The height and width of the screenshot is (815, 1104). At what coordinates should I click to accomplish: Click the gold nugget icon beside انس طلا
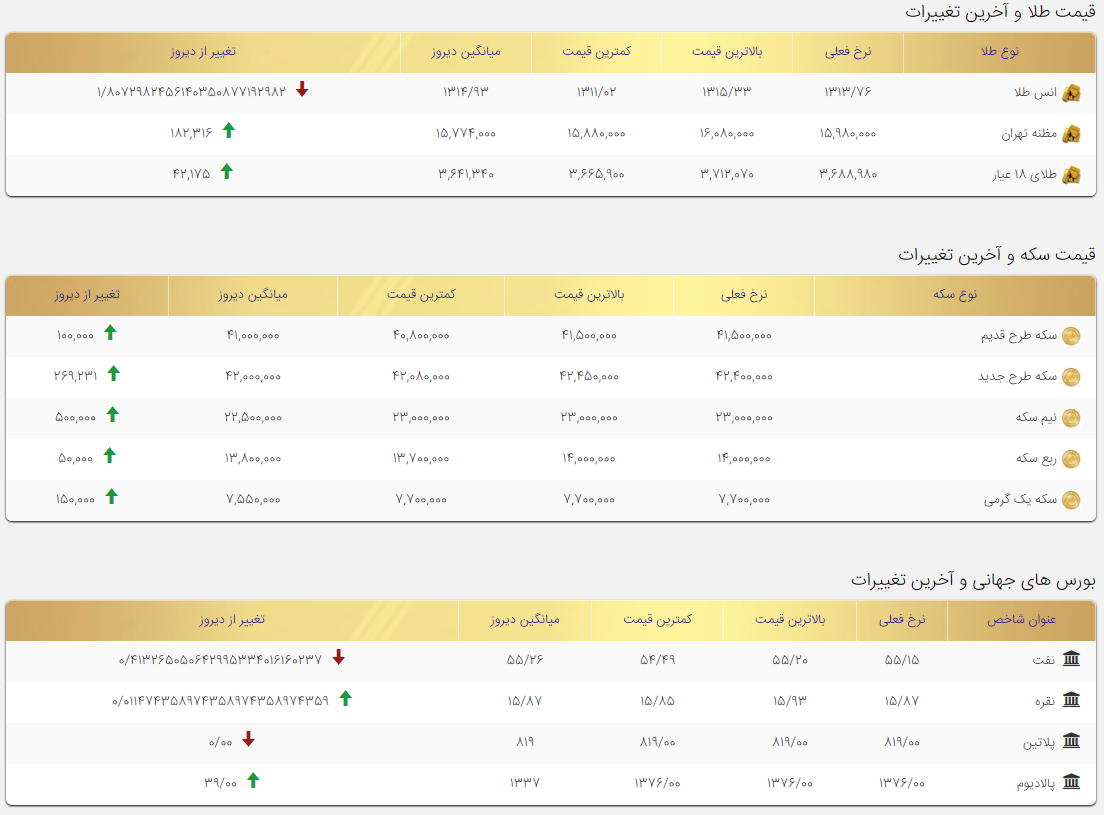[1071, 93]
